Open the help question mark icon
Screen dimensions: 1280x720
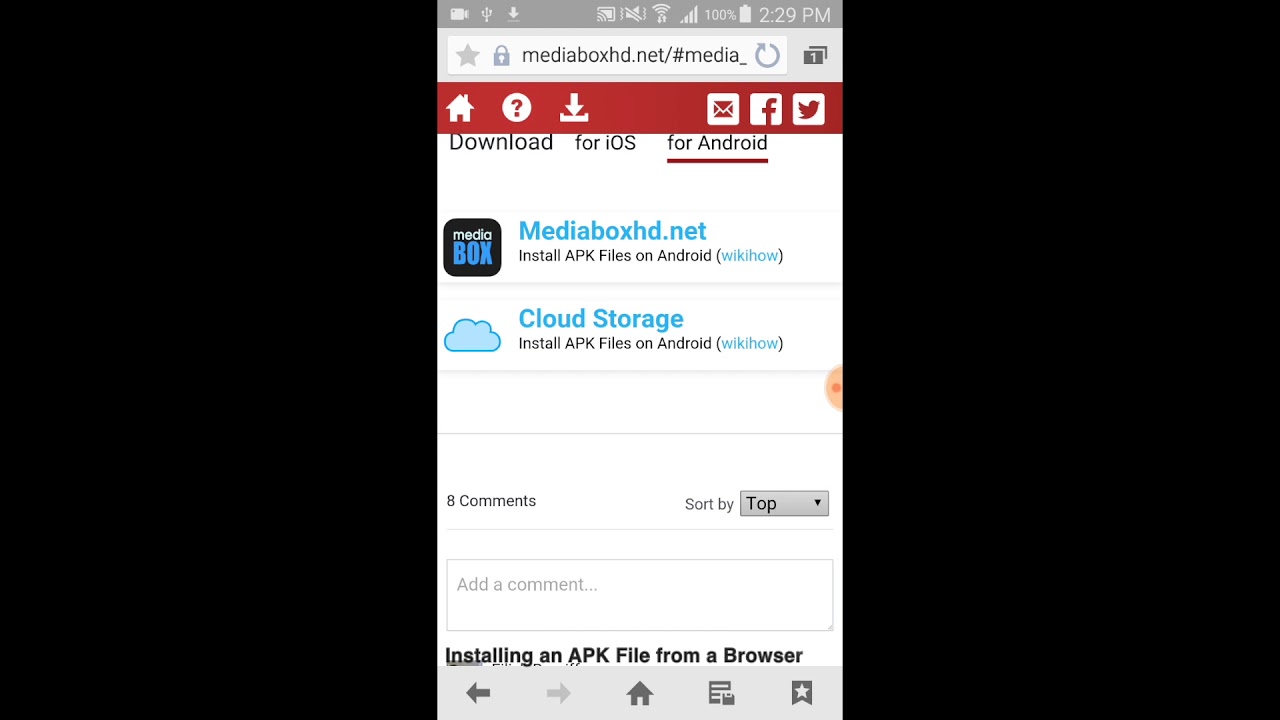pyautogui.click(x=517, y=108)
